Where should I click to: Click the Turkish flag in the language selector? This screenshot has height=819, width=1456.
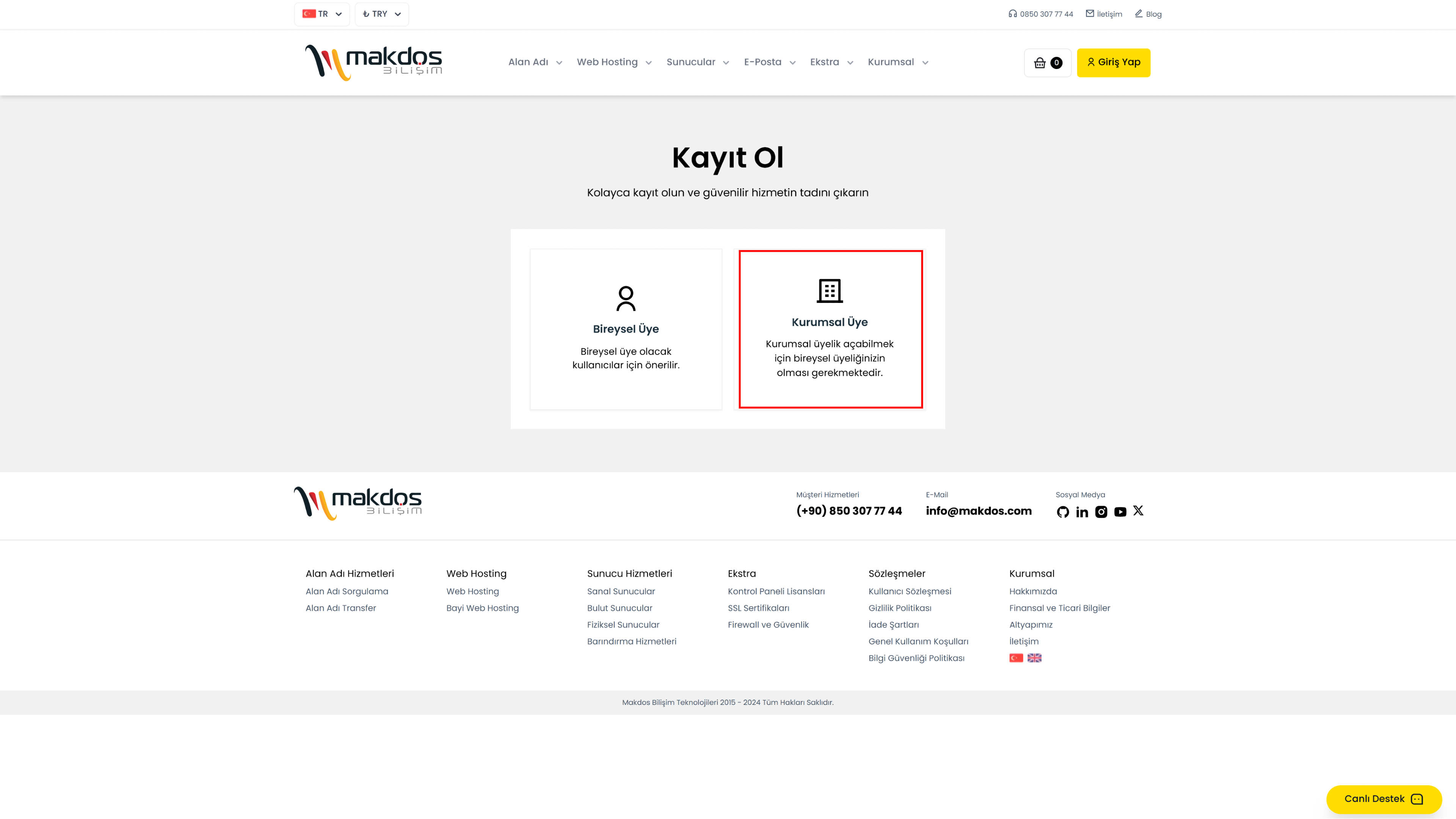pos(309,14)
